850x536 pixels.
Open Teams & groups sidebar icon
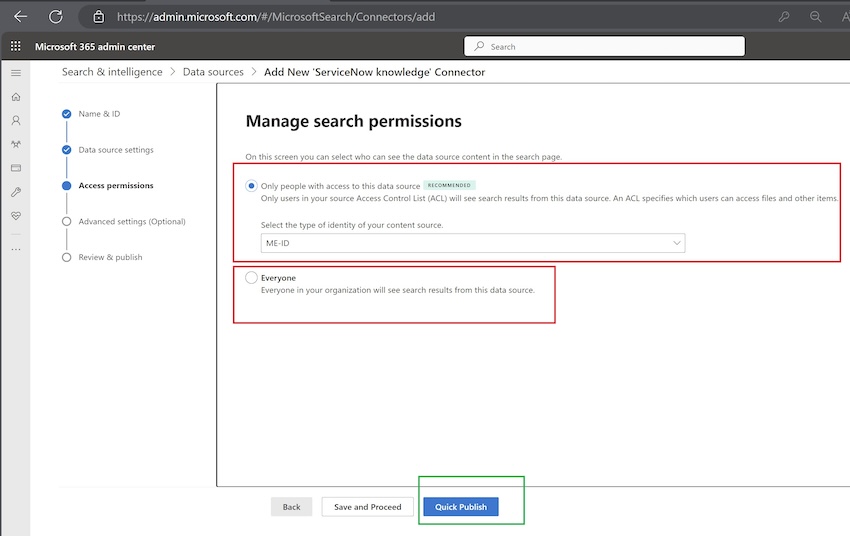coord(16,144)
